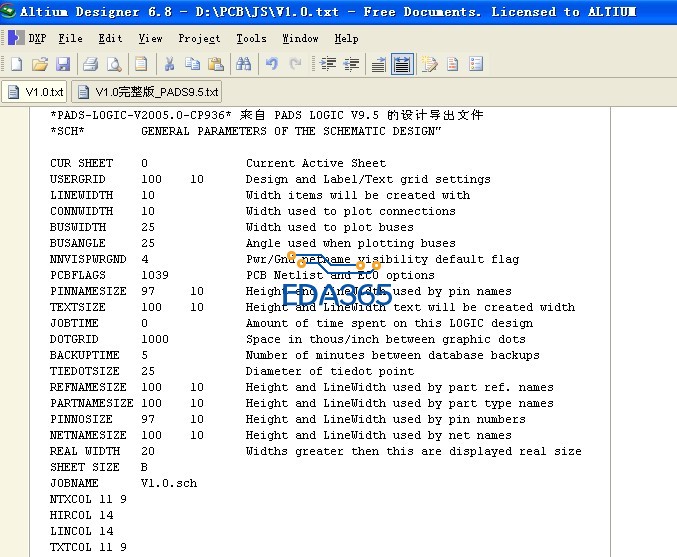Click the LINEWIDTH parameter name
The width and height of the screenshot is (677, 557).
click(x=82, y=195)
